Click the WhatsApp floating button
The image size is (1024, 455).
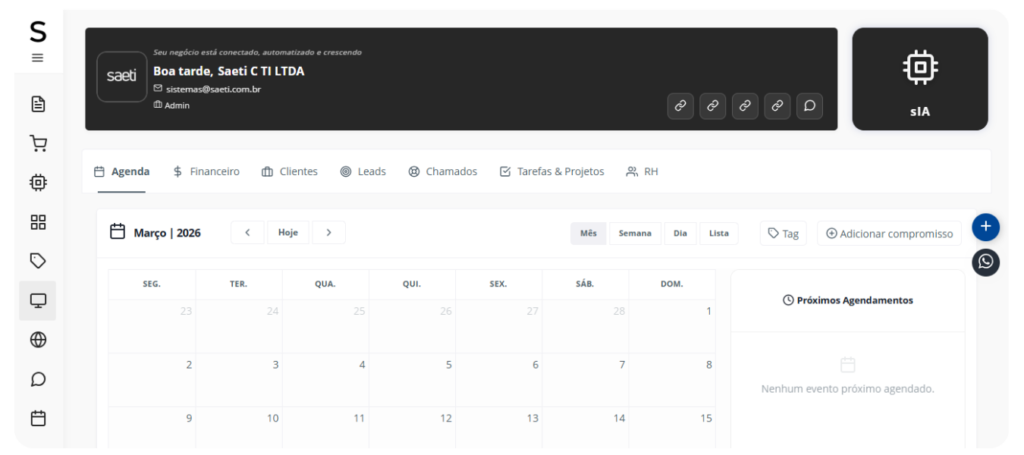click(x=985, y=262)
